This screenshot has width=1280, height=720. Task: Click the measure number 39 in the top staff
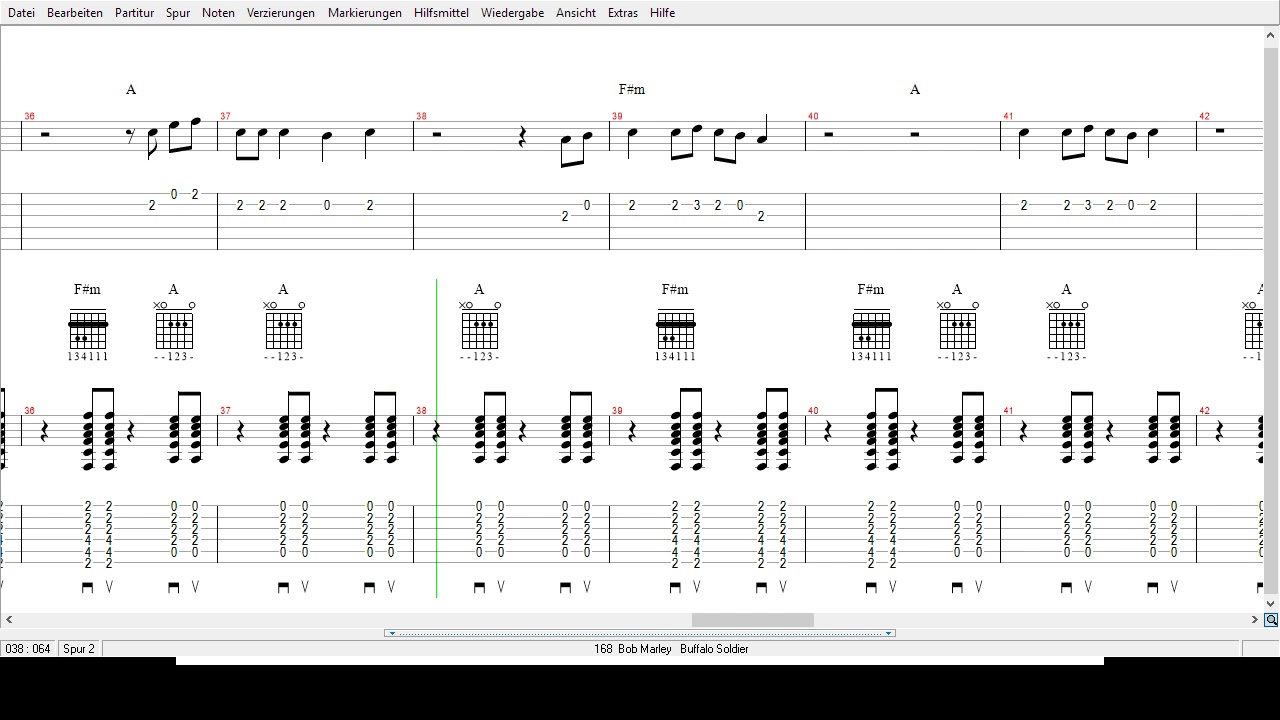(x=618, y=117)
